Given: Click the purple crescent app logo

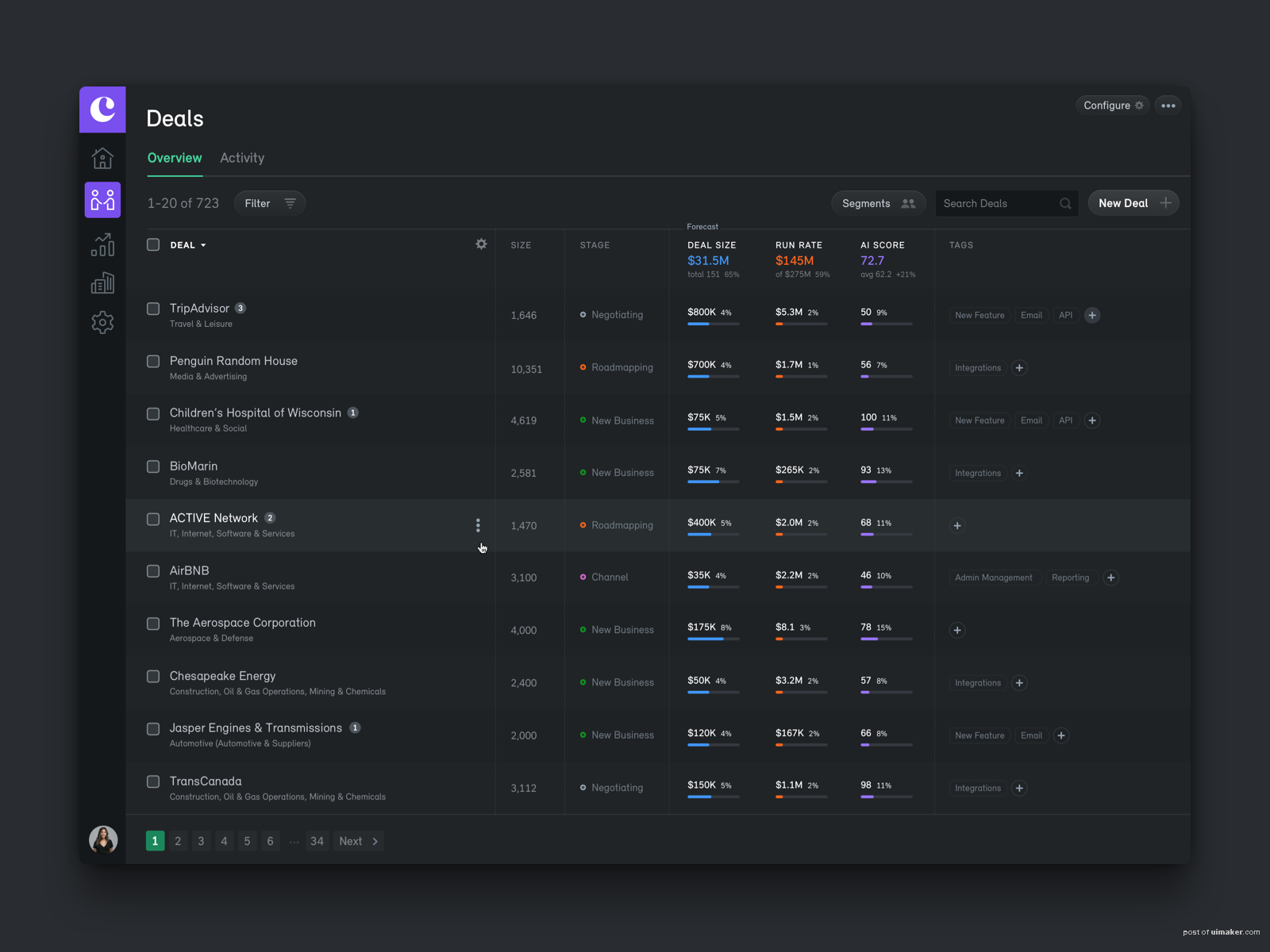Looking at the screenshot, I should [x=102, y=109].
